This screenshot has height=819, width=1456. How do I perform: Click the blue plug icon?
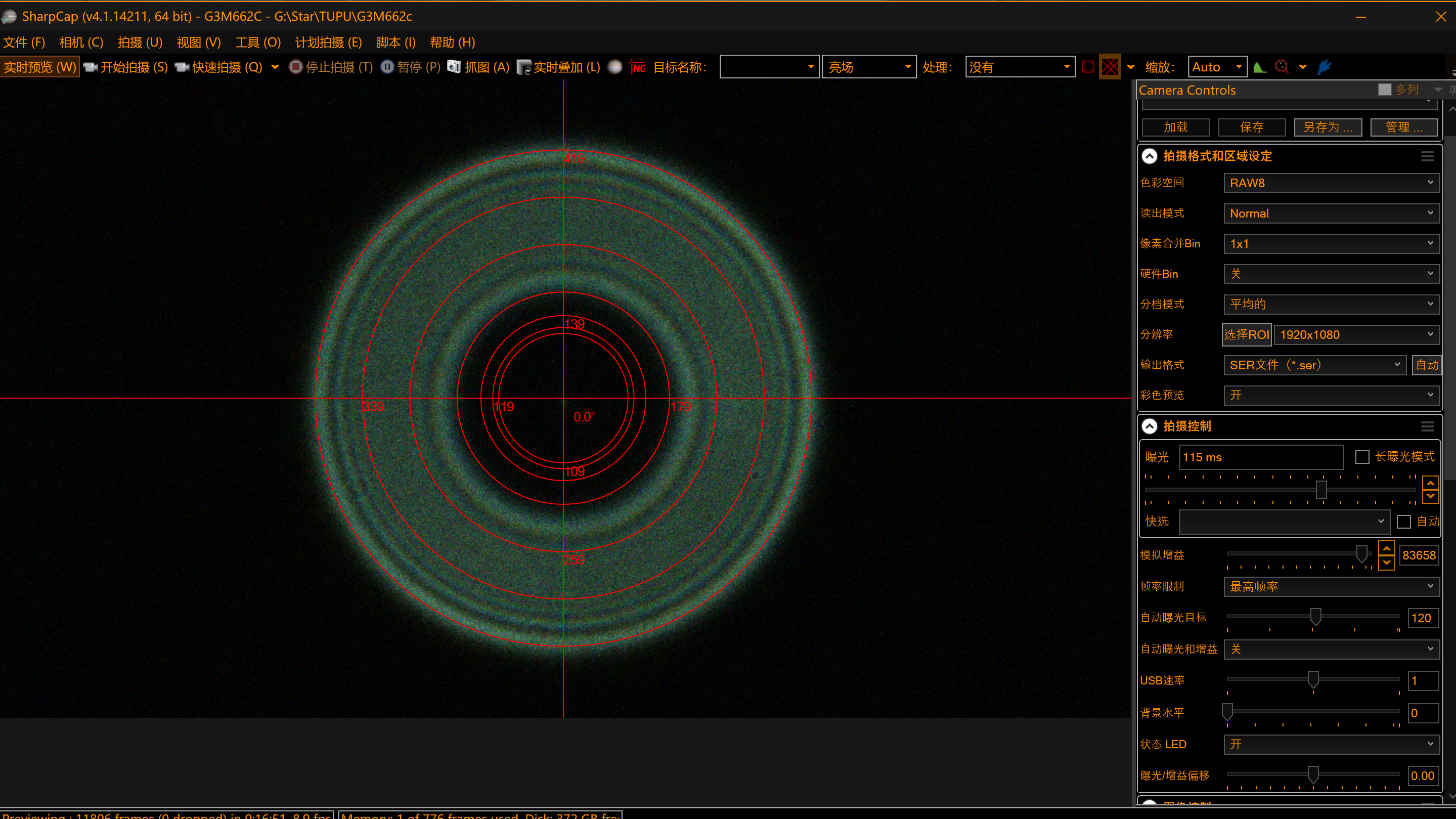[x=1325, y=67]
